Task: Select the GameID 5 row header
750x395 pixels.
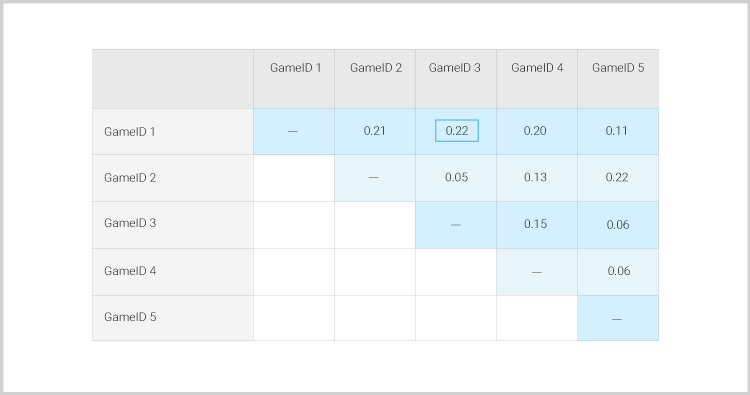Action: coord(173,318)
